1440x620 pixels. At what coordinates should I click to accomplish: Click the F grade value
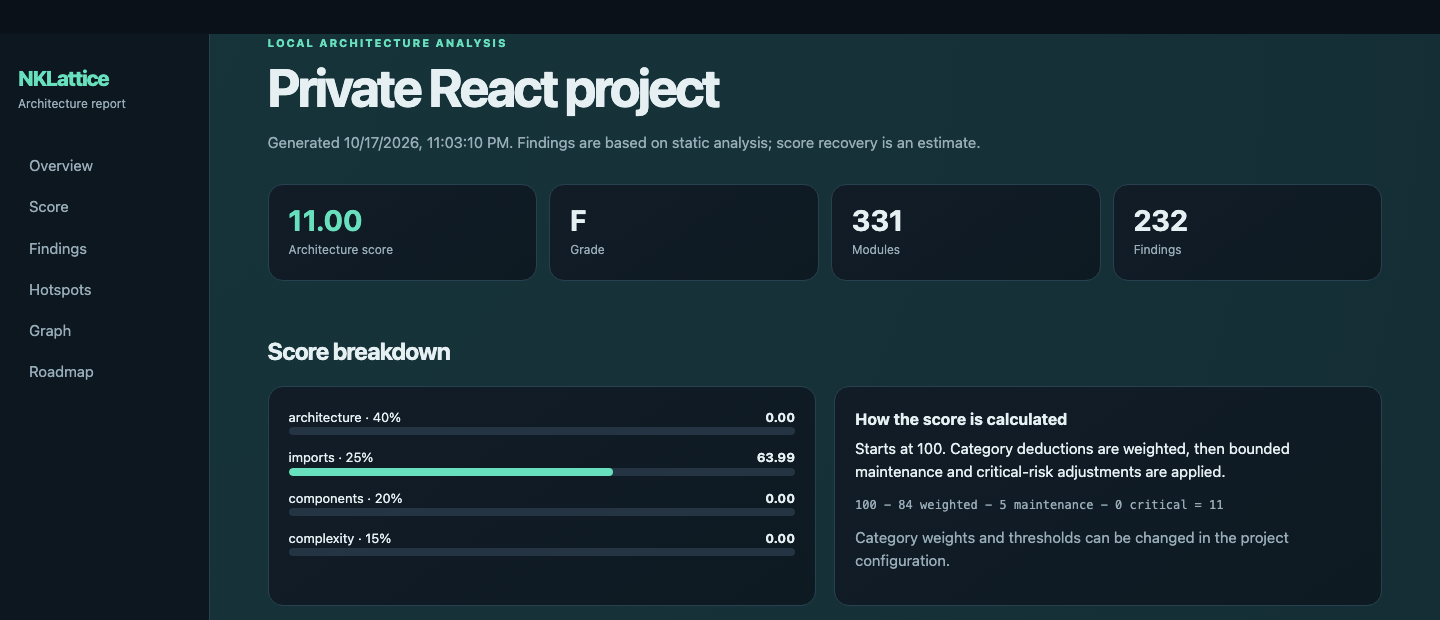click(x=578, y=220)
